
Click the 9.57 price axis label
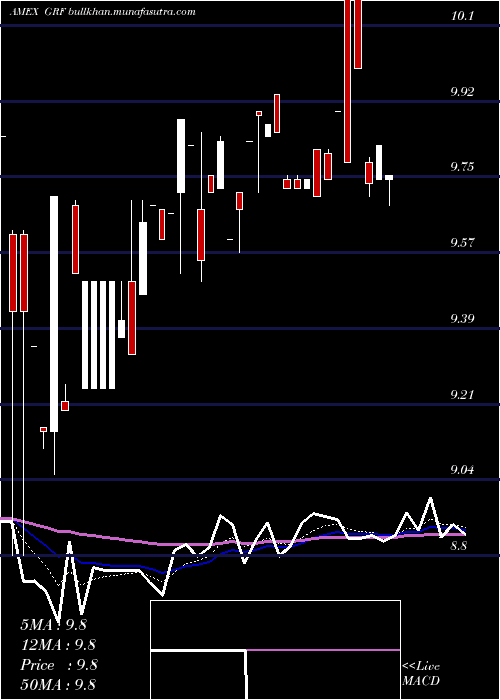[462, 243]
